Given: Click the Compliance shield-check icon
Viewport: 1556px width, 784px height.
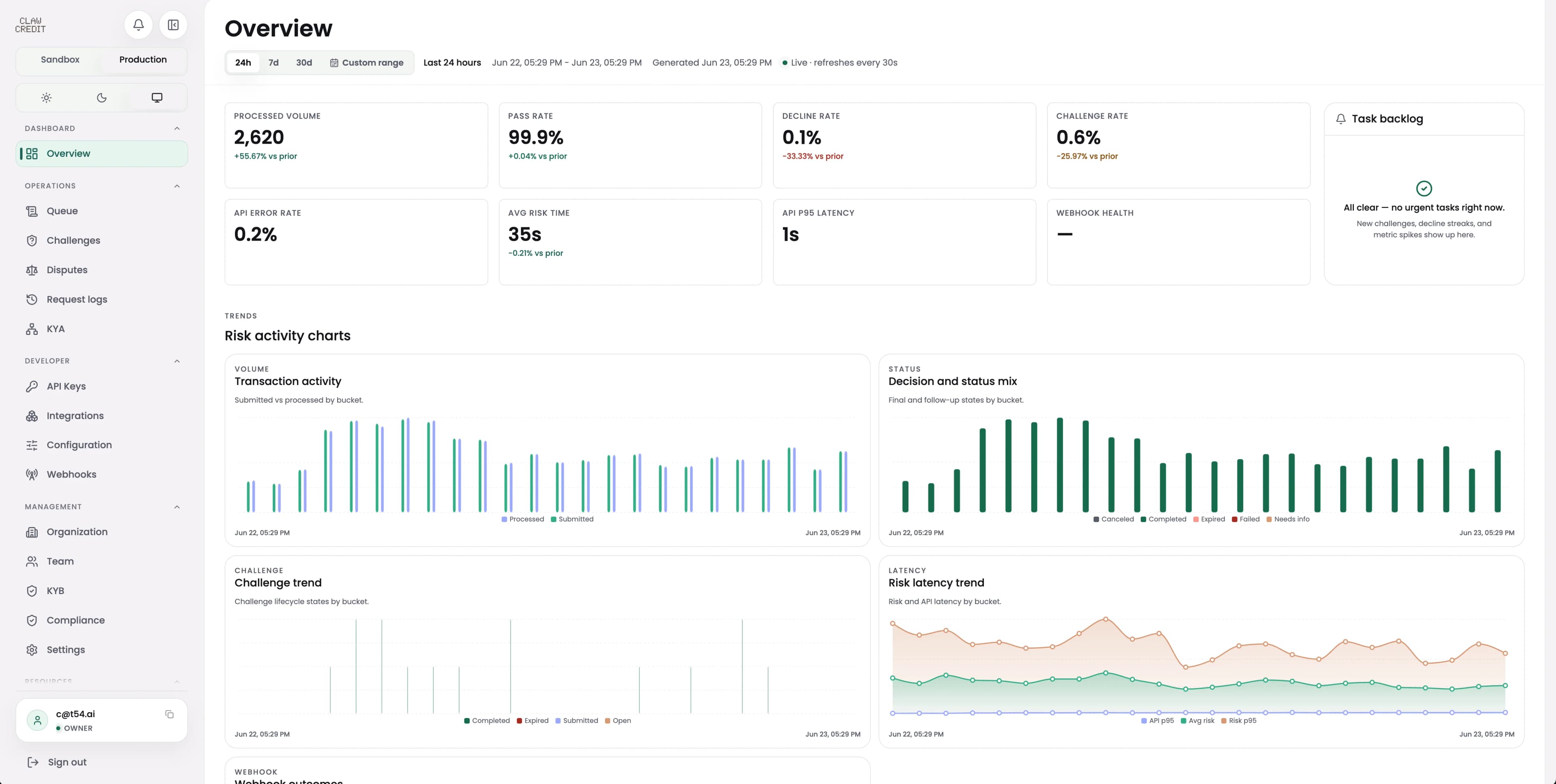Looking at the screenshot, I should coord(32,620).
